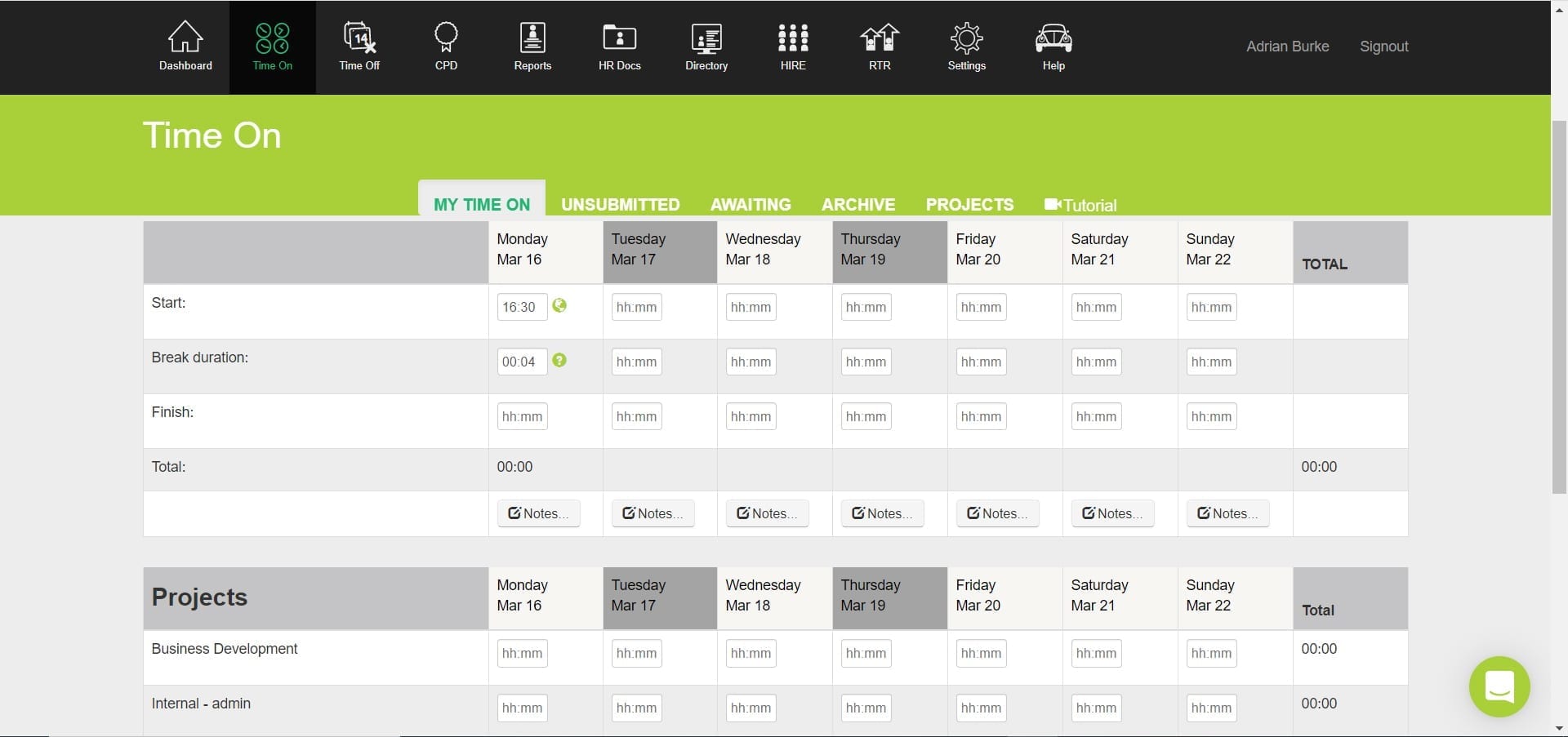The image size is (1568, 737).
Task: Open the Time Off calendar icon
Action: pyautogui.click(x=359, y=37)
